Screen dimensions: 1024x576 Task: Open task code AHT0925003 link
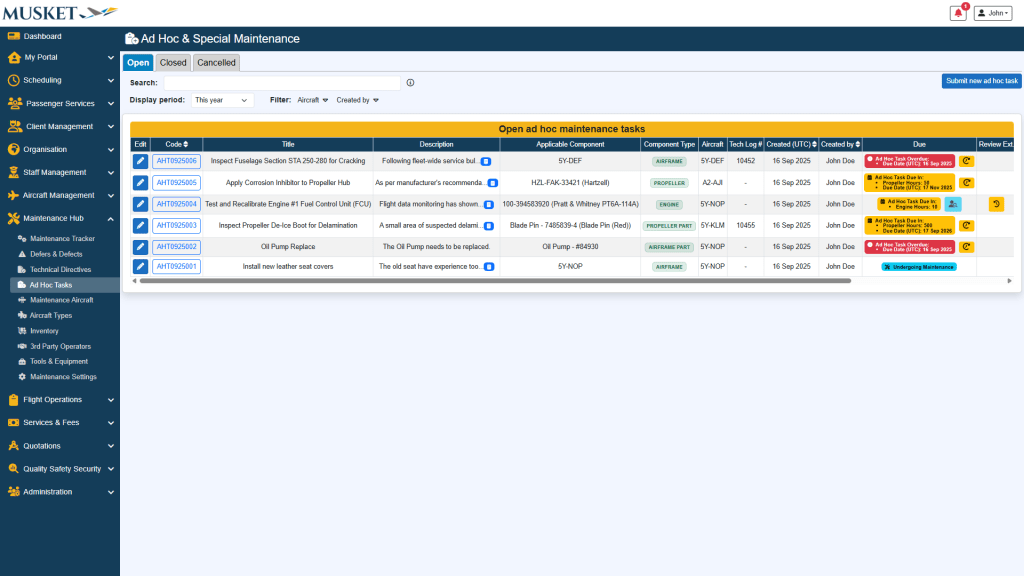[x=176, y=225]
